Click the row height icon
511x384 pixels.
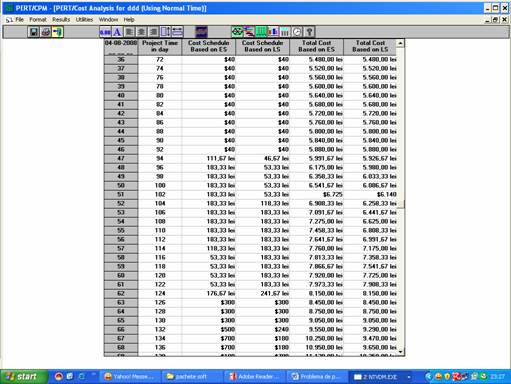point(177,32)
